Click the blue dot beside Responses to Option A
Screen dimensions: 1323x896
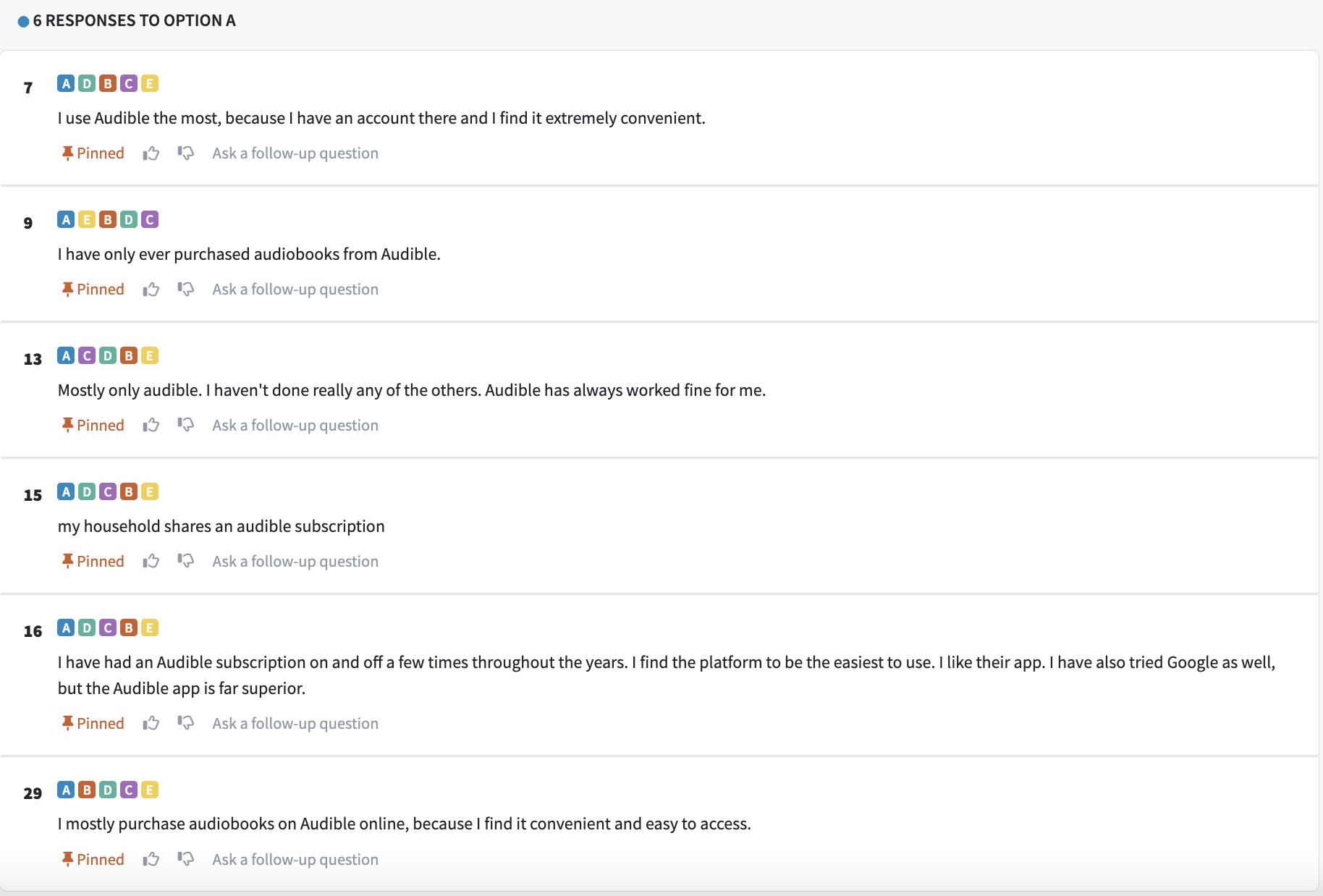[x=23, y=21]
